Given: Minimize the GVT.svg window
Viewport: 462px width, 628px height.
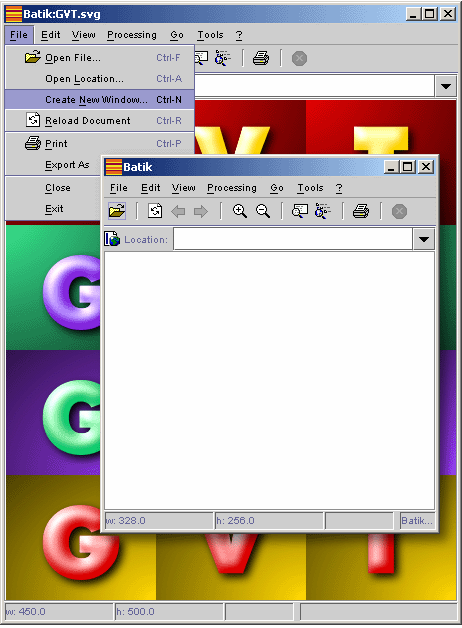Looking at the screenshot, I should pos(414,14).
